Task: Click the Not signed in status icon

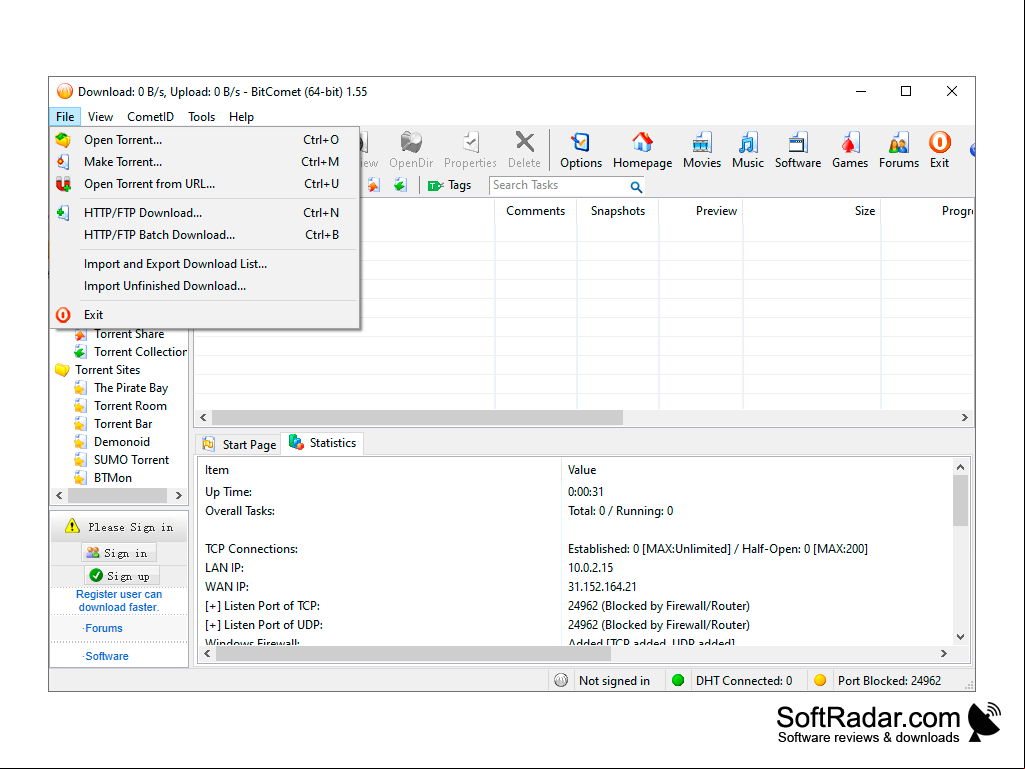Action: [x=561, y=680]
